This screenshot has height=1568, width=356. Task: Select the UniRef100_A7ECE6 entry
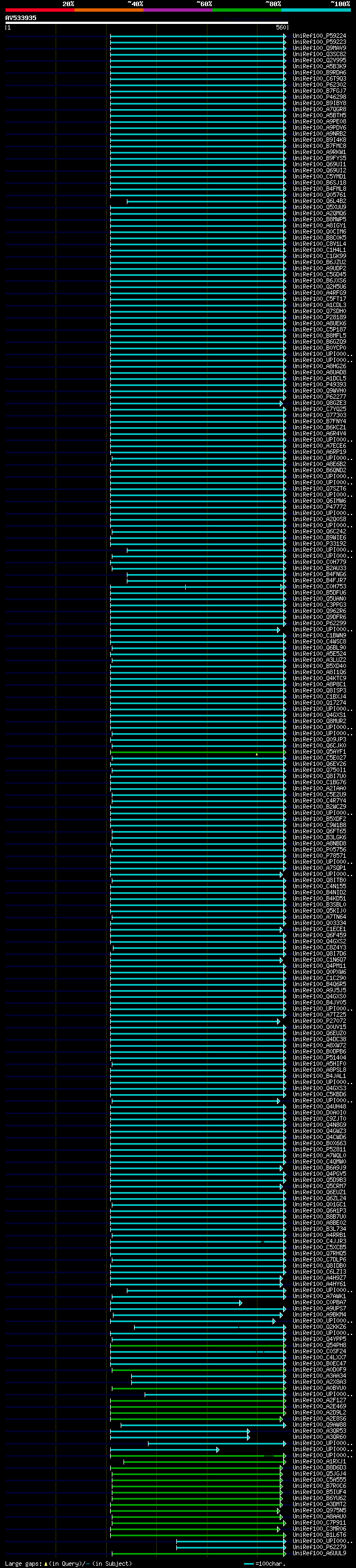click(x=319, y=446)
